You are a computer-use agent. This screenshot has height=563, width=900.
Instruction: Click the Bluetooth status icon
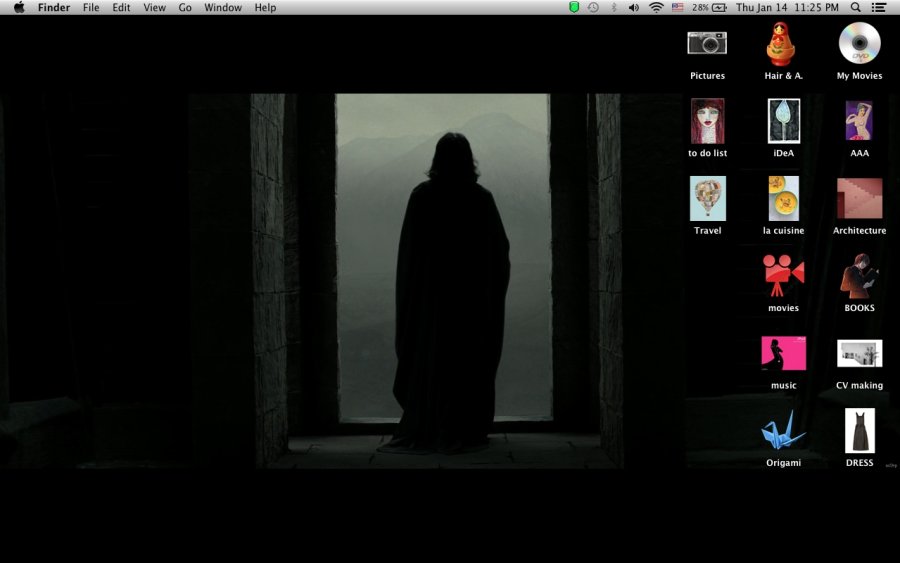coord(614,7)
